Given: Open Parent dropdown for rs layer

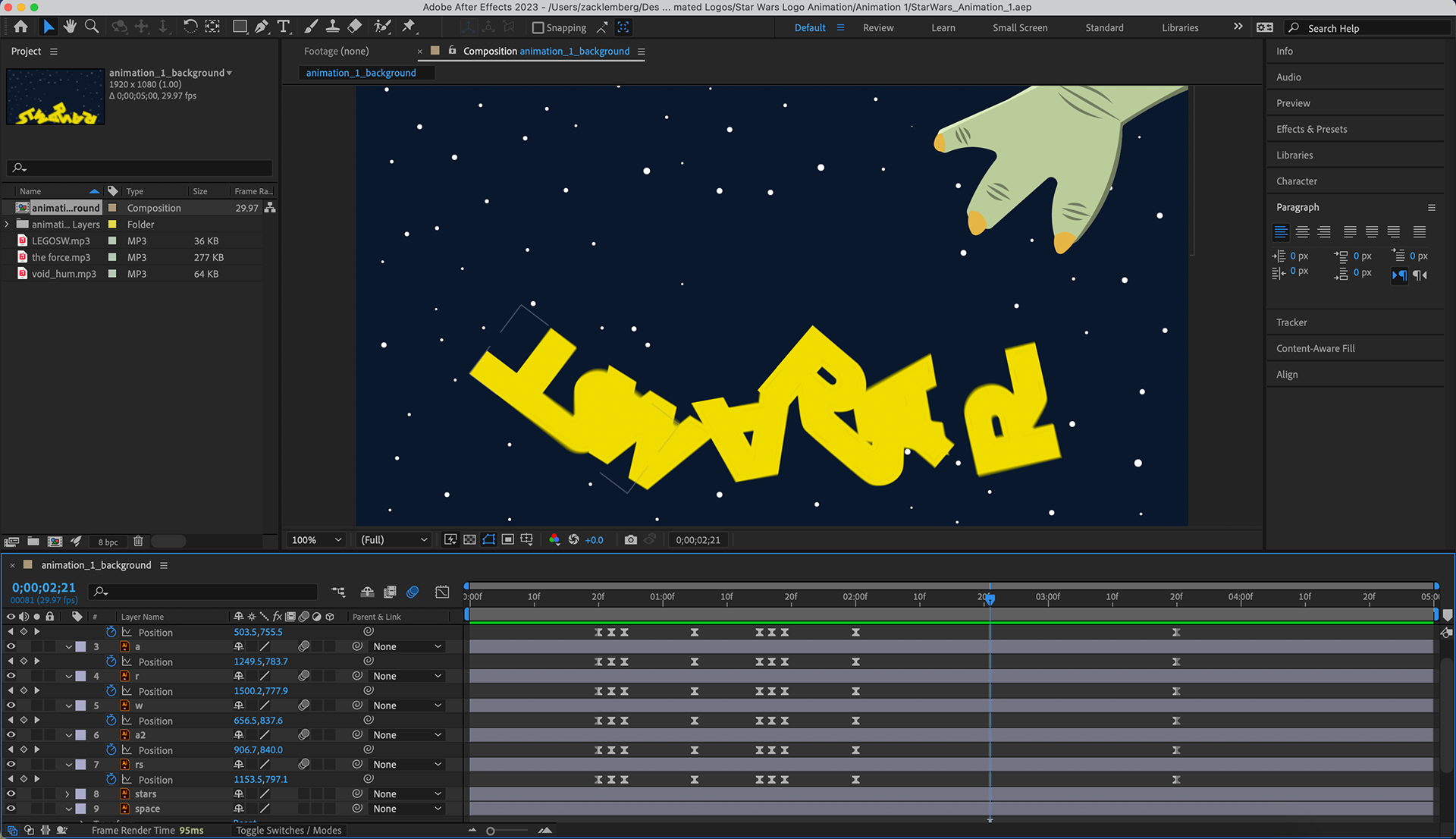Looking at the screenshot, I should pos(406,765).
